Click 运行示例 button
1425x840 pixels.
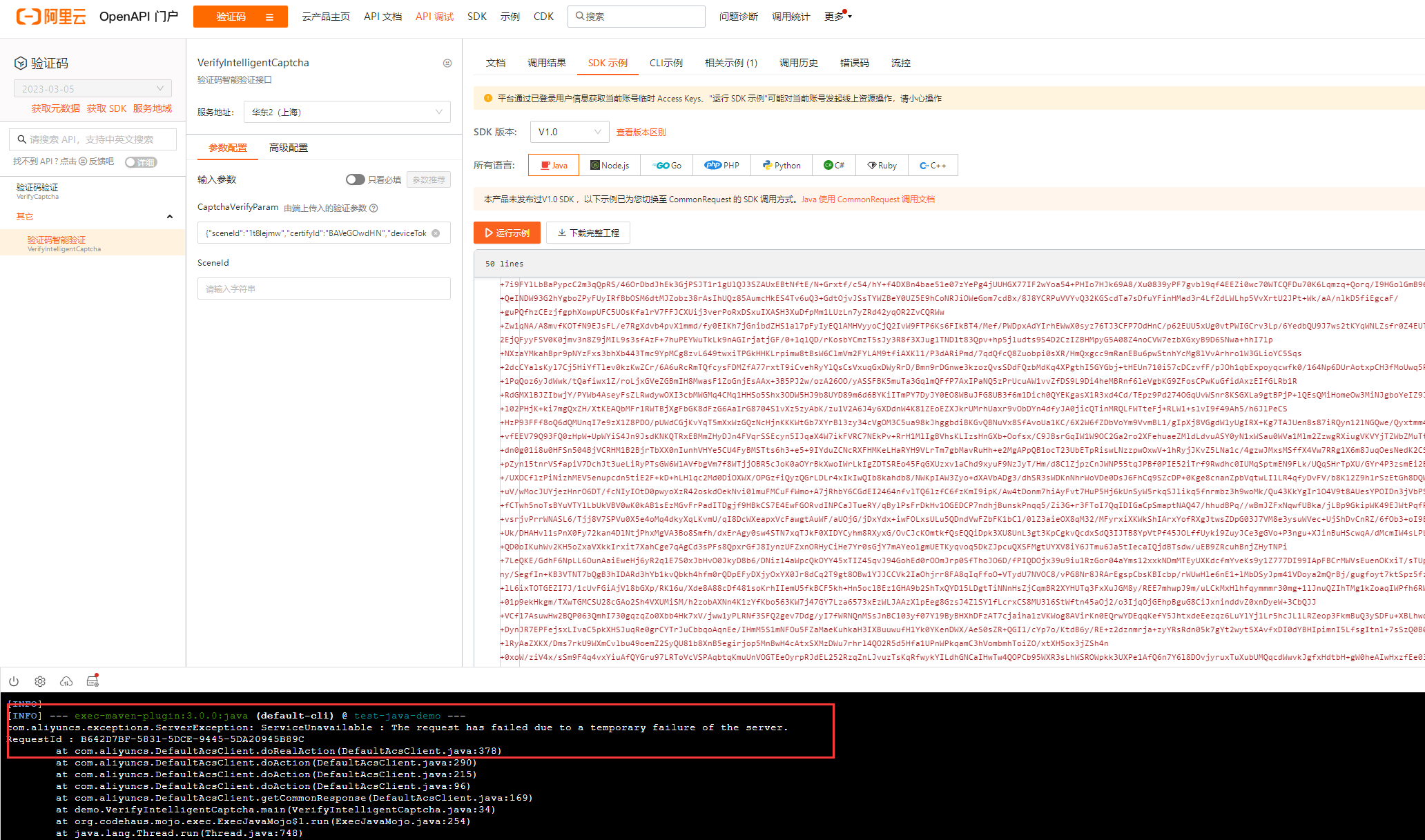click(x=507, y=233)
